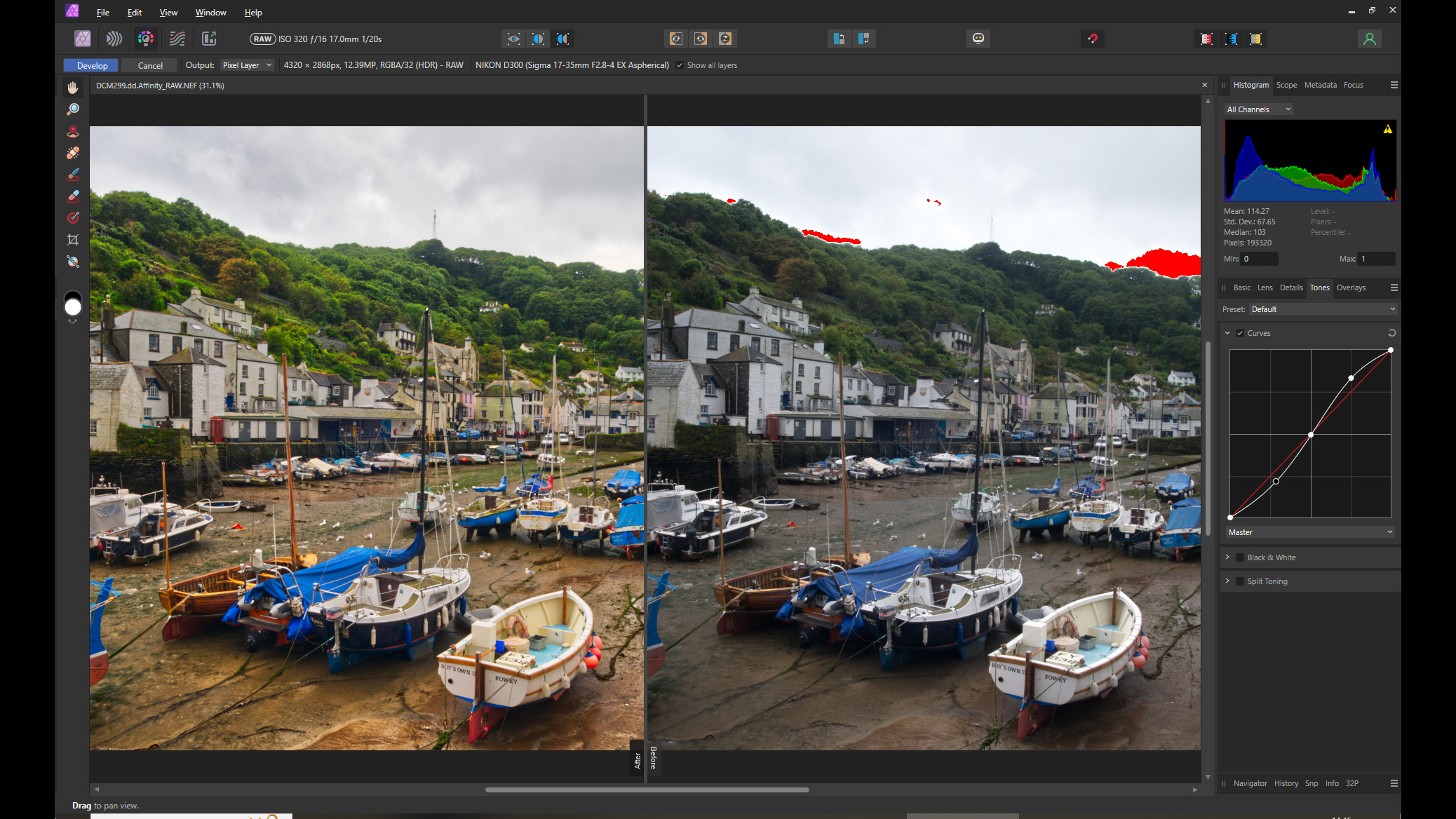Click the Develop button
The width and height of the screenshot is (1456, 819).
point(92,65)
